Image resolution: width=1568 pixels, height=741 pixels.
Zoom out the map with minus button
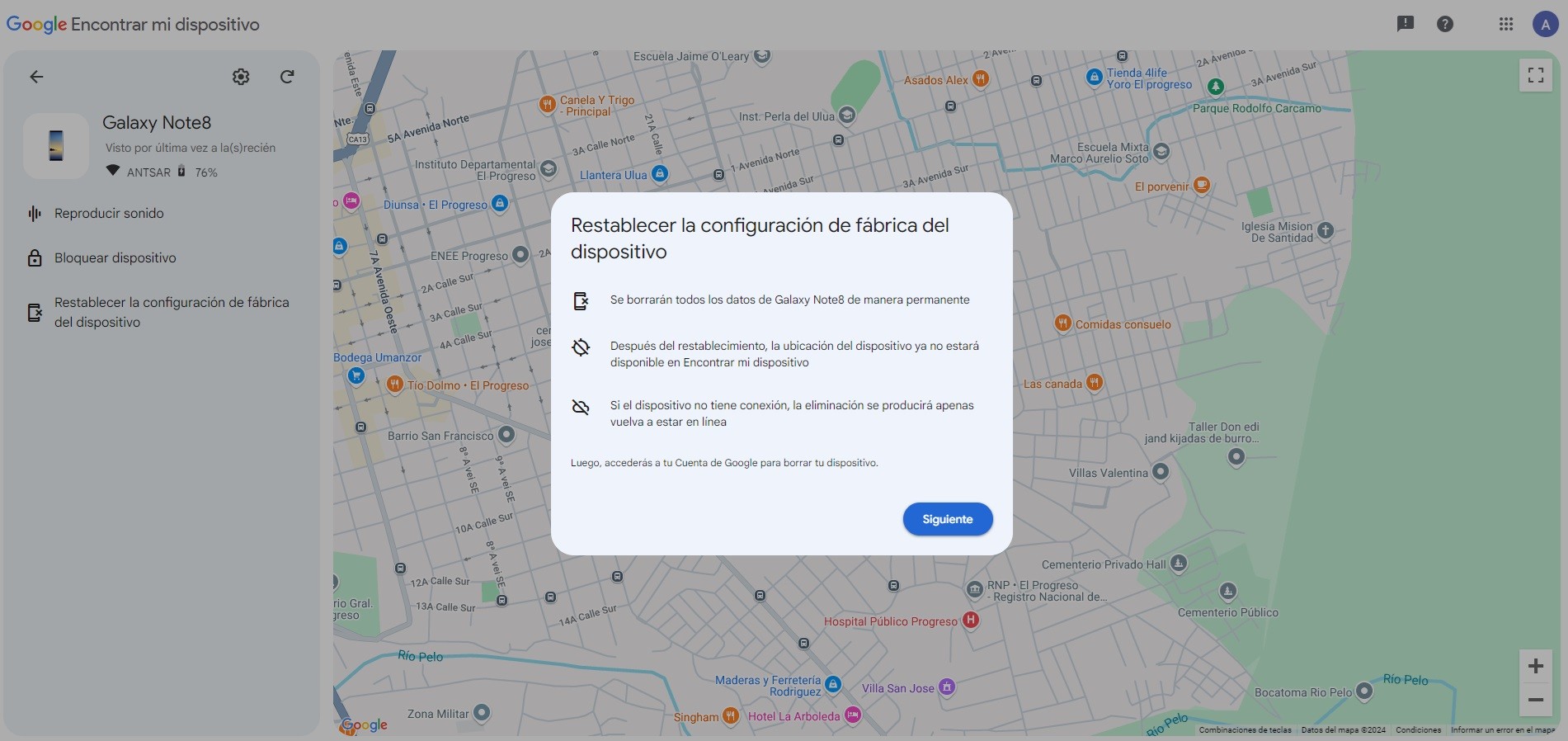[x=1536, y=700]
